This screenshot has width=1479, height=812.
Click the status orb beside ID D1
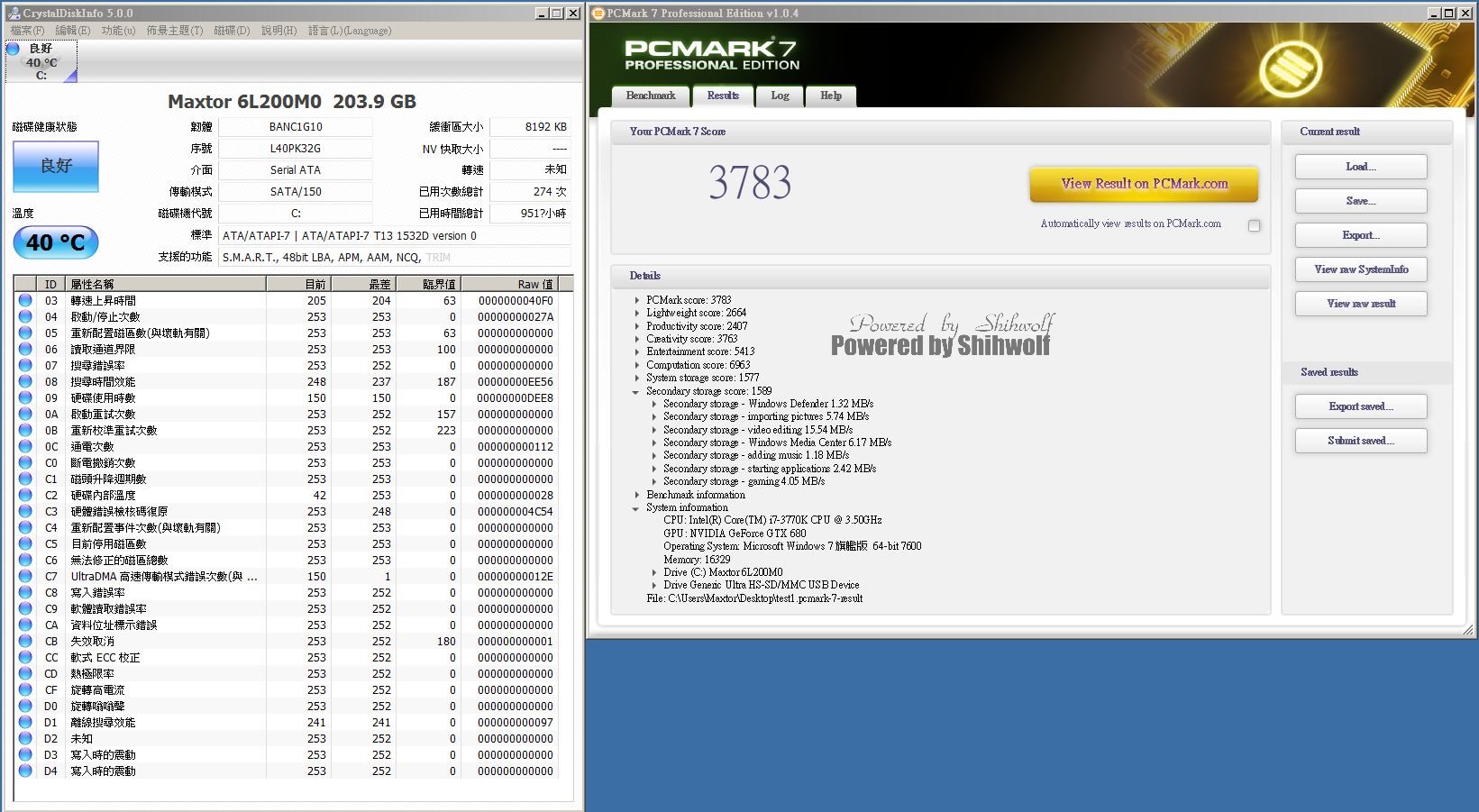25,722
